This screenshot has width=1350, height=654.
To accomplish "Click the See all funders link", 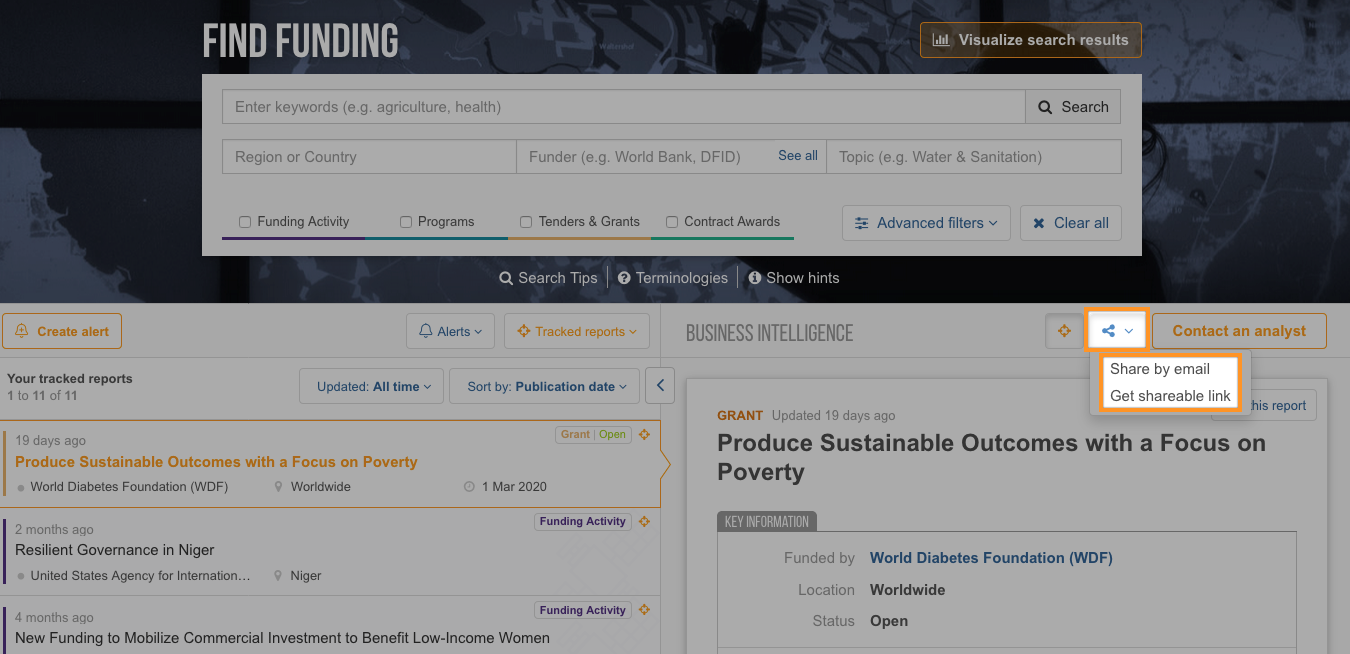I will 798,156.
